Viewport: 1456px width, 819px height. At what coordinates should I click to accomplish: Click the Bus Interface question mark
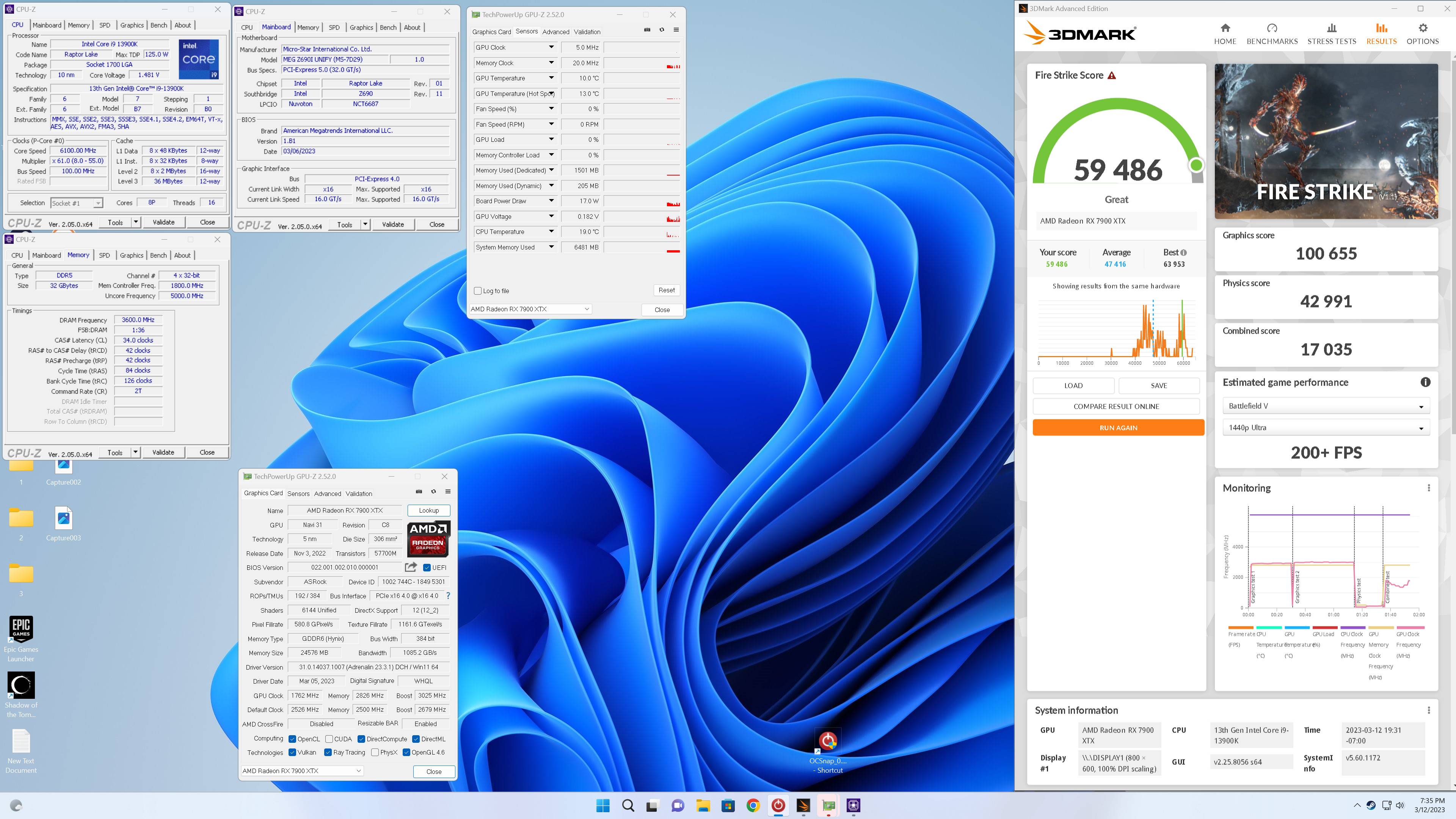[x=448, y=596]
